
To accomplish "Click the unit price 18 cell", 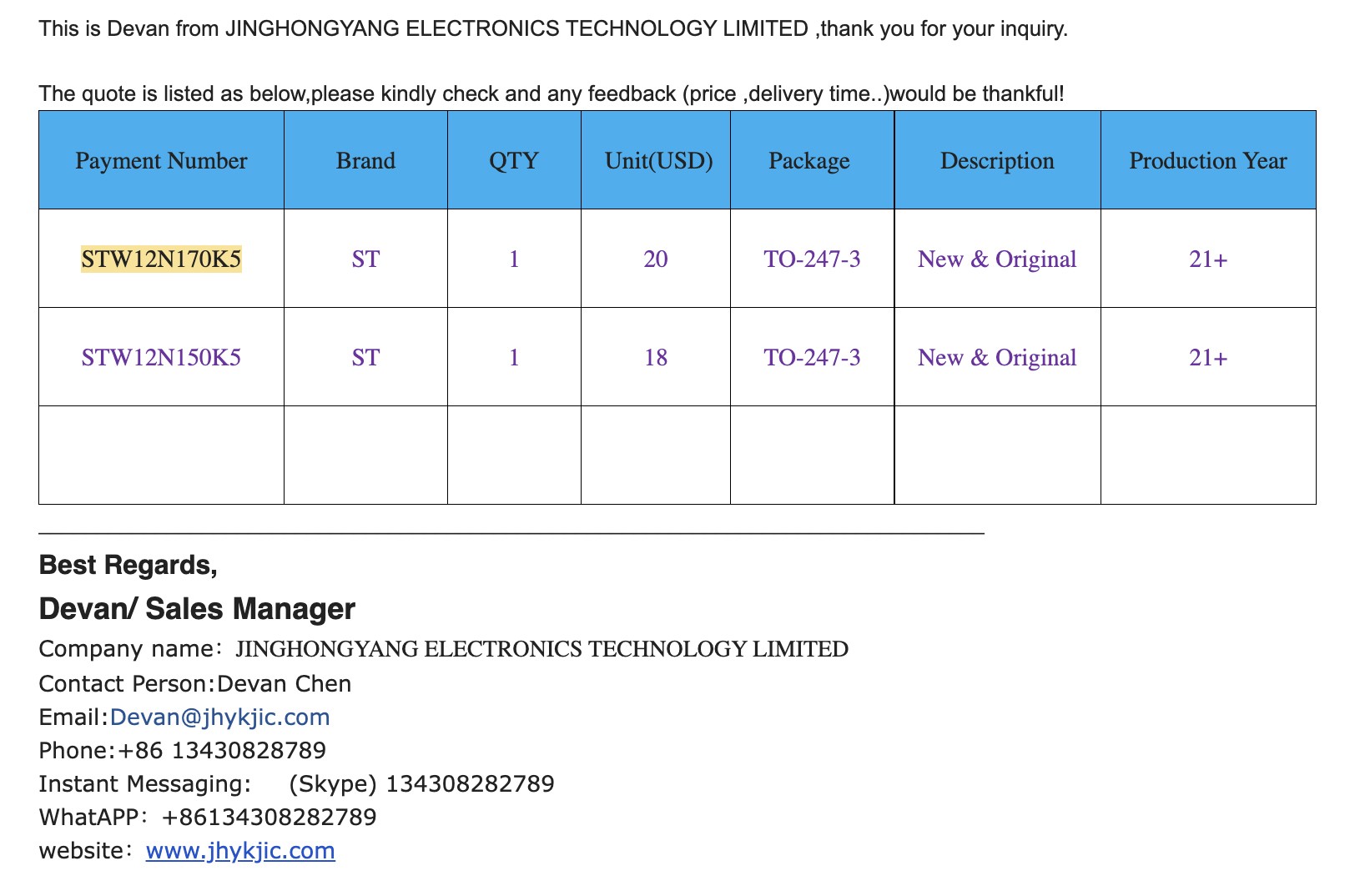I will click(656, 358).
